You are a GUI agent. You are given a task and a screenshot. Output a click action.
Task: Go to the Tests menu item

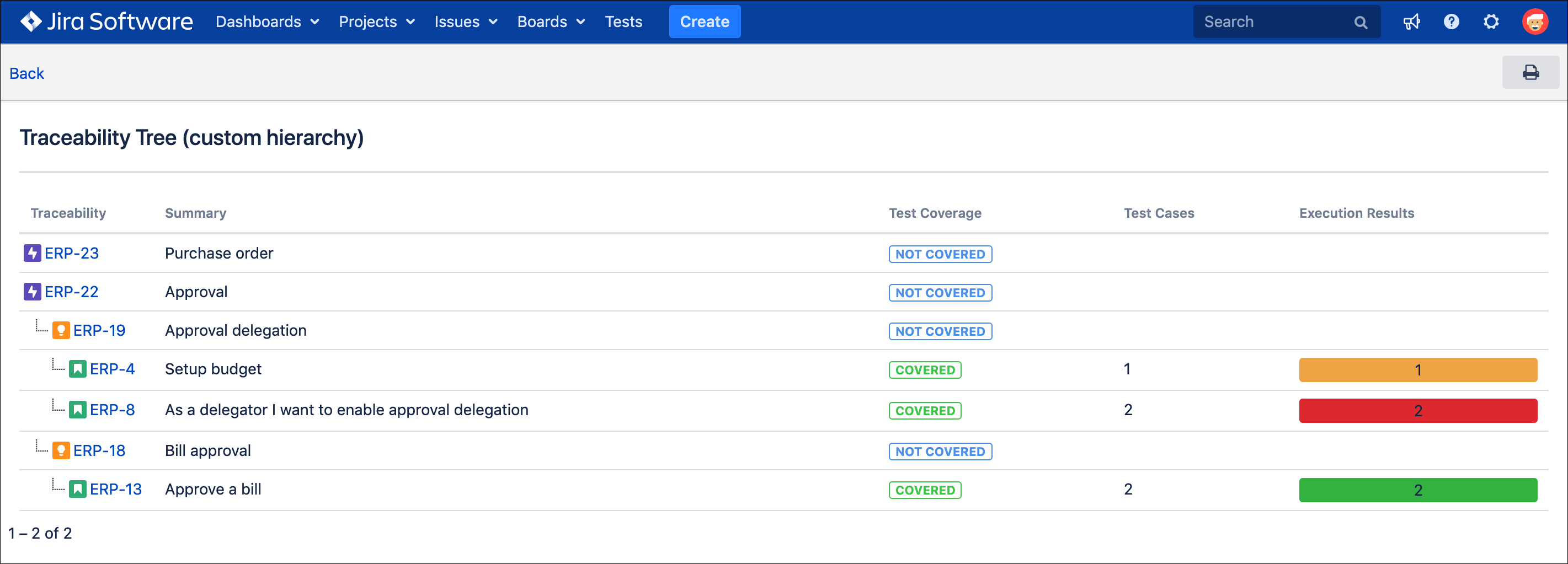coord(623,22)
